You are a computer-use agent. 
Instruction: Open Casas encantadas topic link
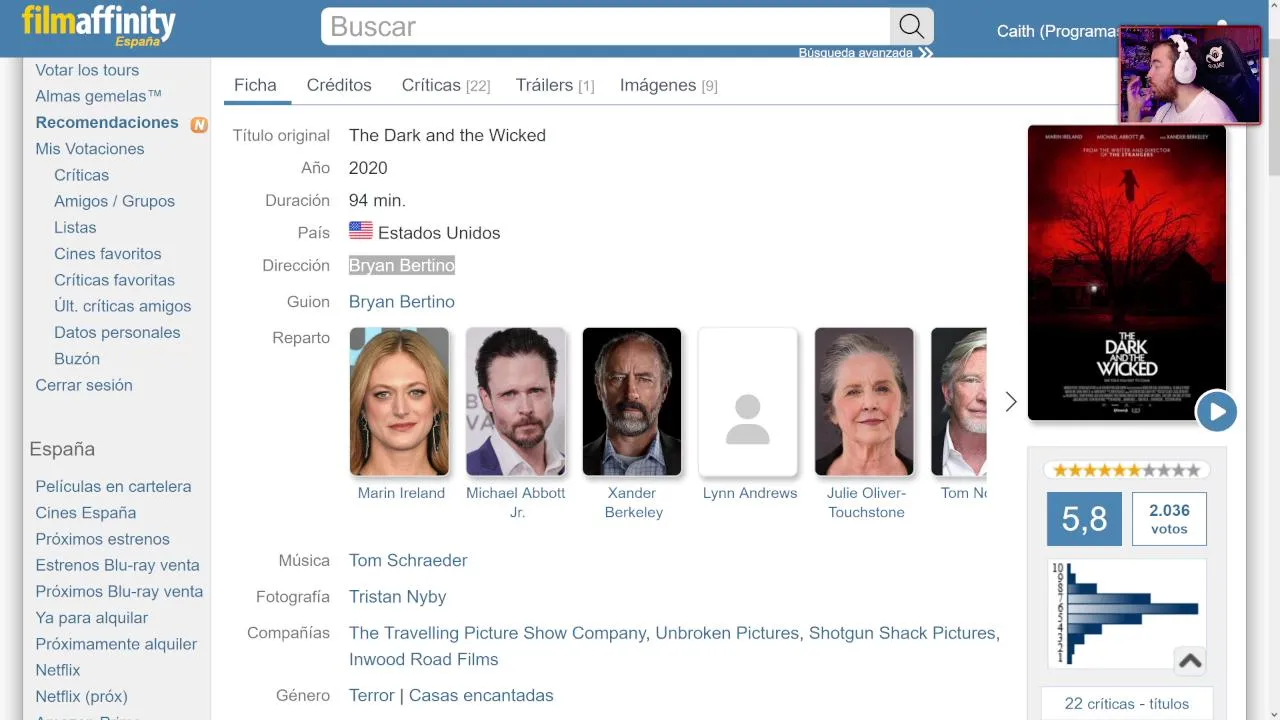pyautogui.click(x=481, y=695)
